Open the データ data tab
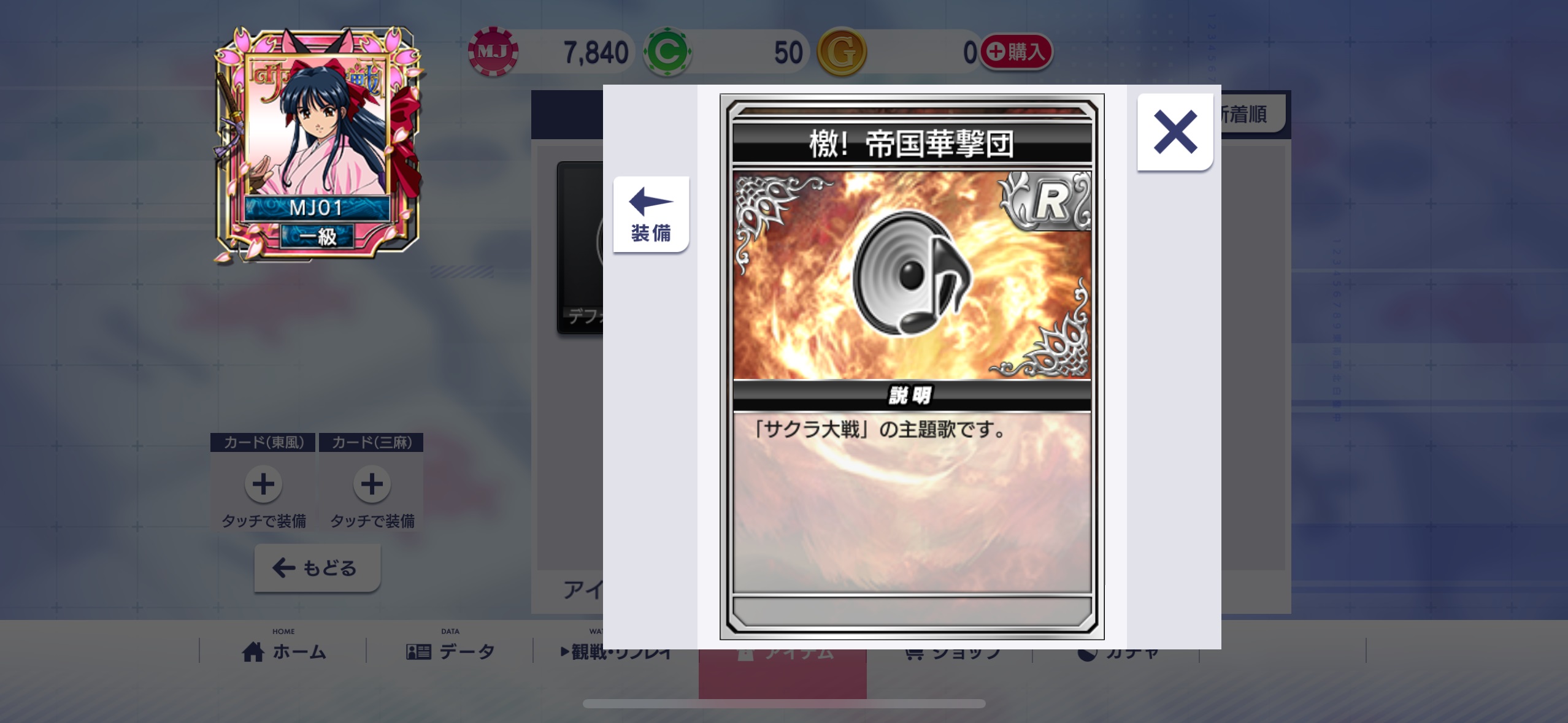This screenshot has height=723, width=1568. coord(450,651)
